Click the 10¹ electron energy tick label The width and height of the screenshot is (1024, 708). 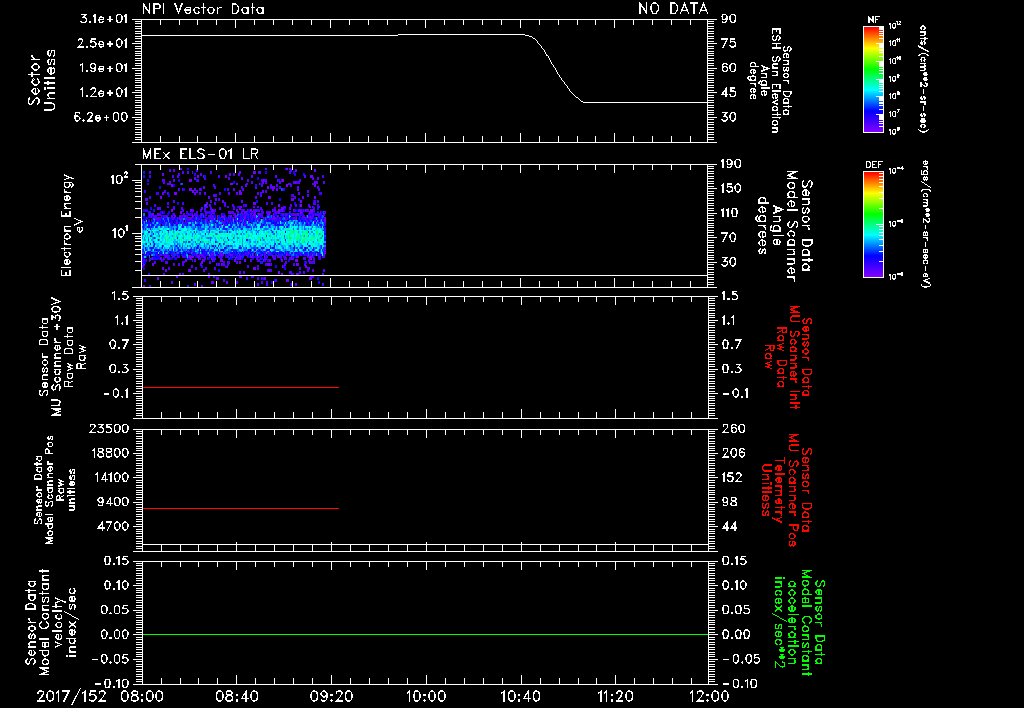(x=120, y=233)
